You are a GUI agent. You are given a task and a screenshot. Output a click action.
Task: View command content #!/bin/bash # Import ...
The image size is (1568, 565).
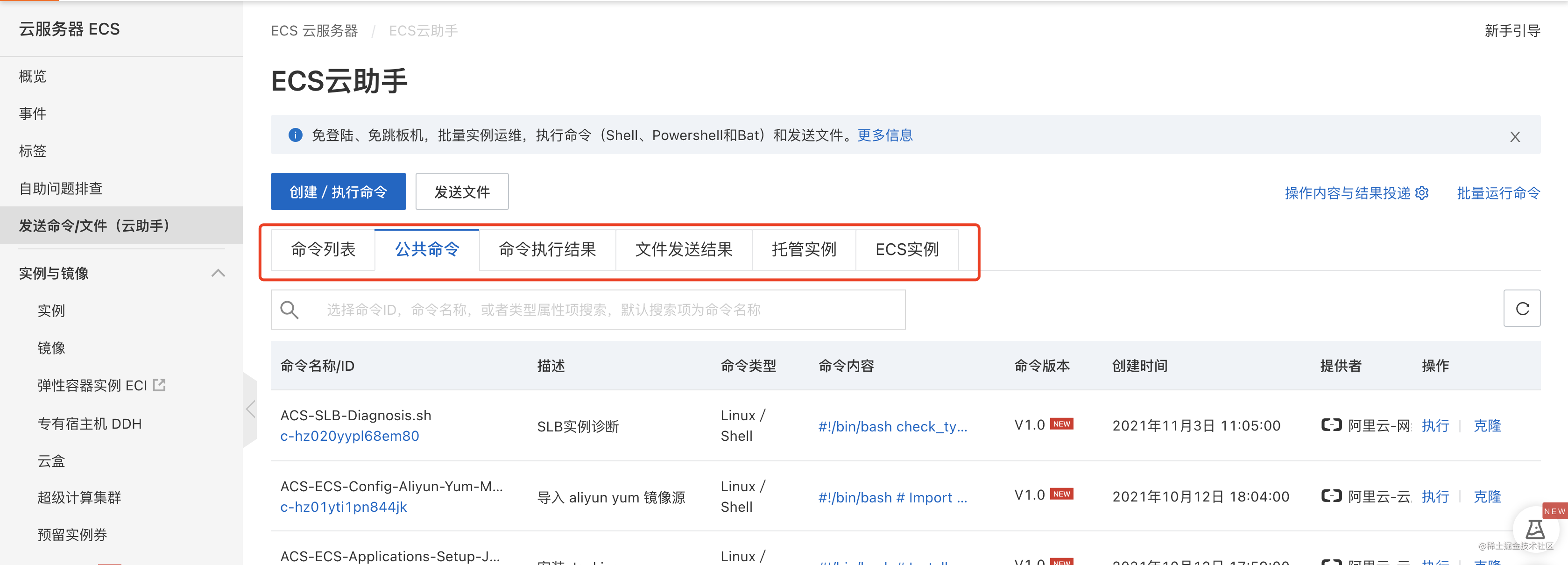[892, 497]
